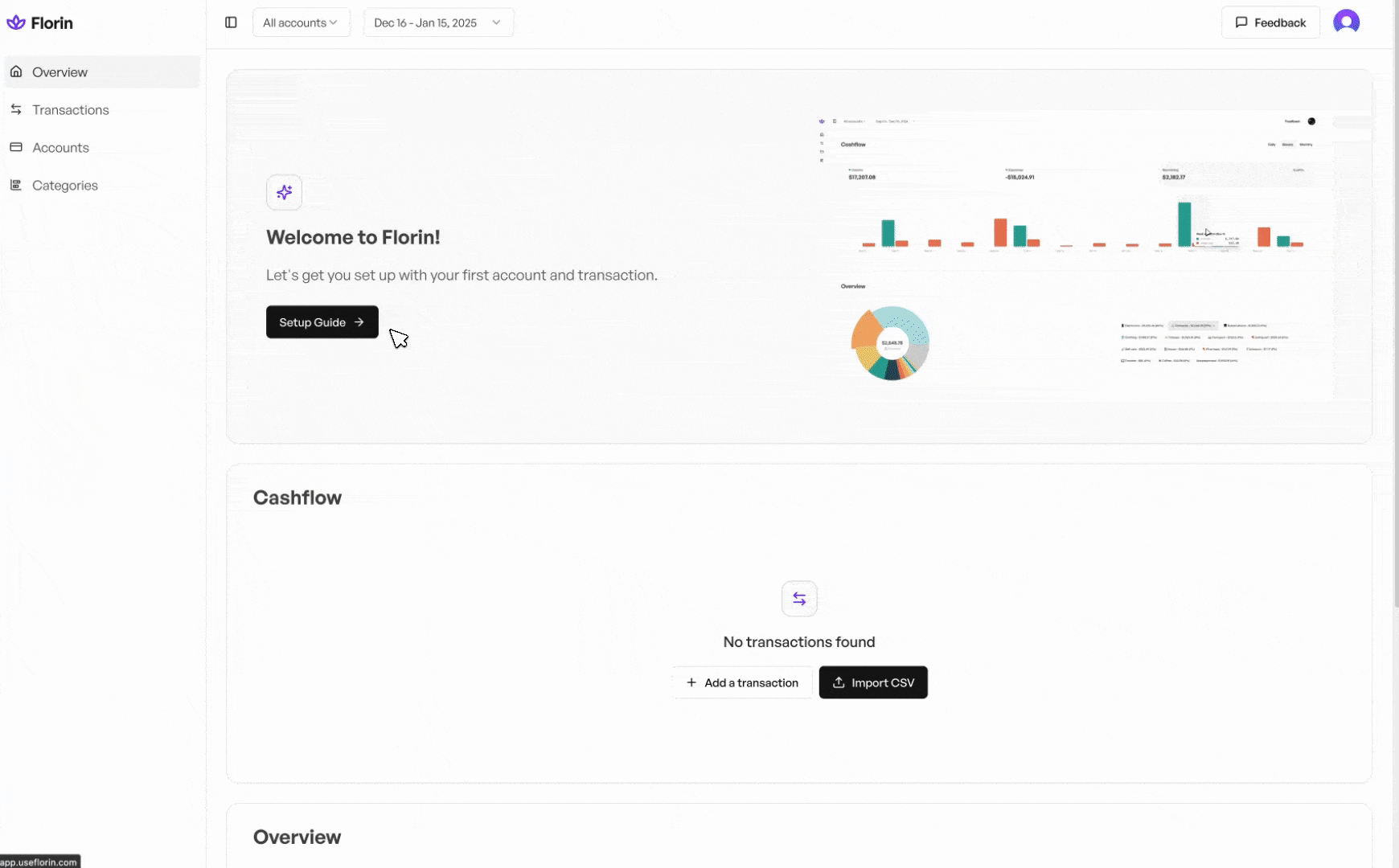Screen dimensions: 1399x868
Task: Click the Accounts card icon
Action: [x=16, y=147]
